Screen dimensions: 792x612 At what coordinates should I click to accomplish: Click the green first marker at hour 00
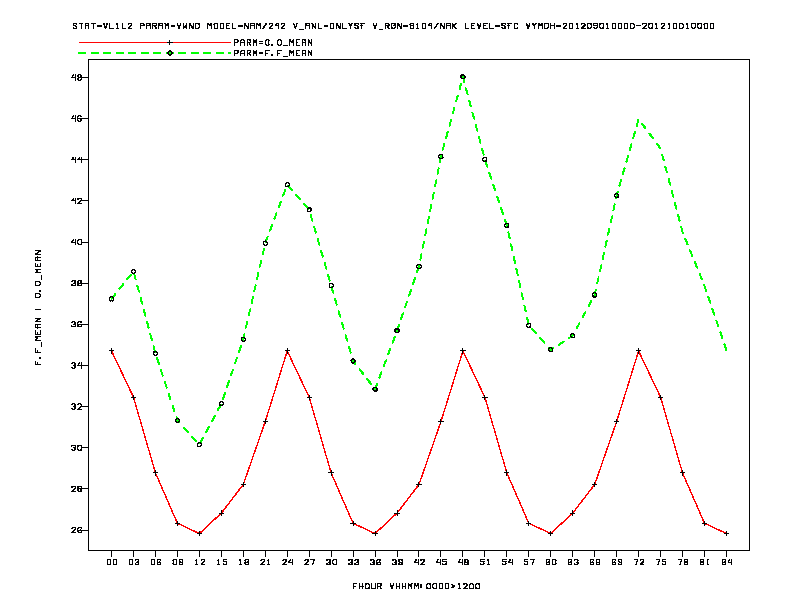[x=112, y=299]
